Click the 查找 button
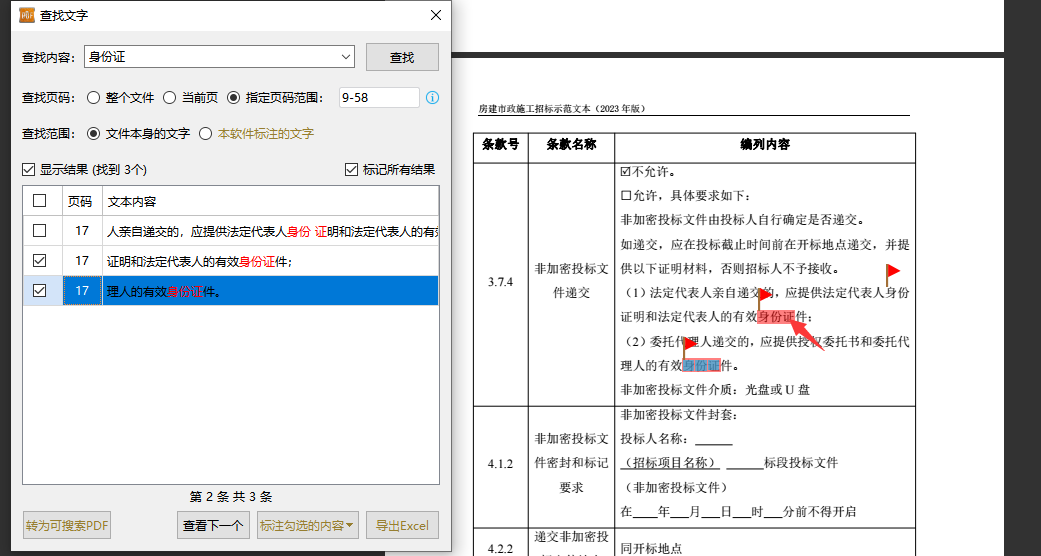The image size is (1041, 556). (x=402, y=57)
